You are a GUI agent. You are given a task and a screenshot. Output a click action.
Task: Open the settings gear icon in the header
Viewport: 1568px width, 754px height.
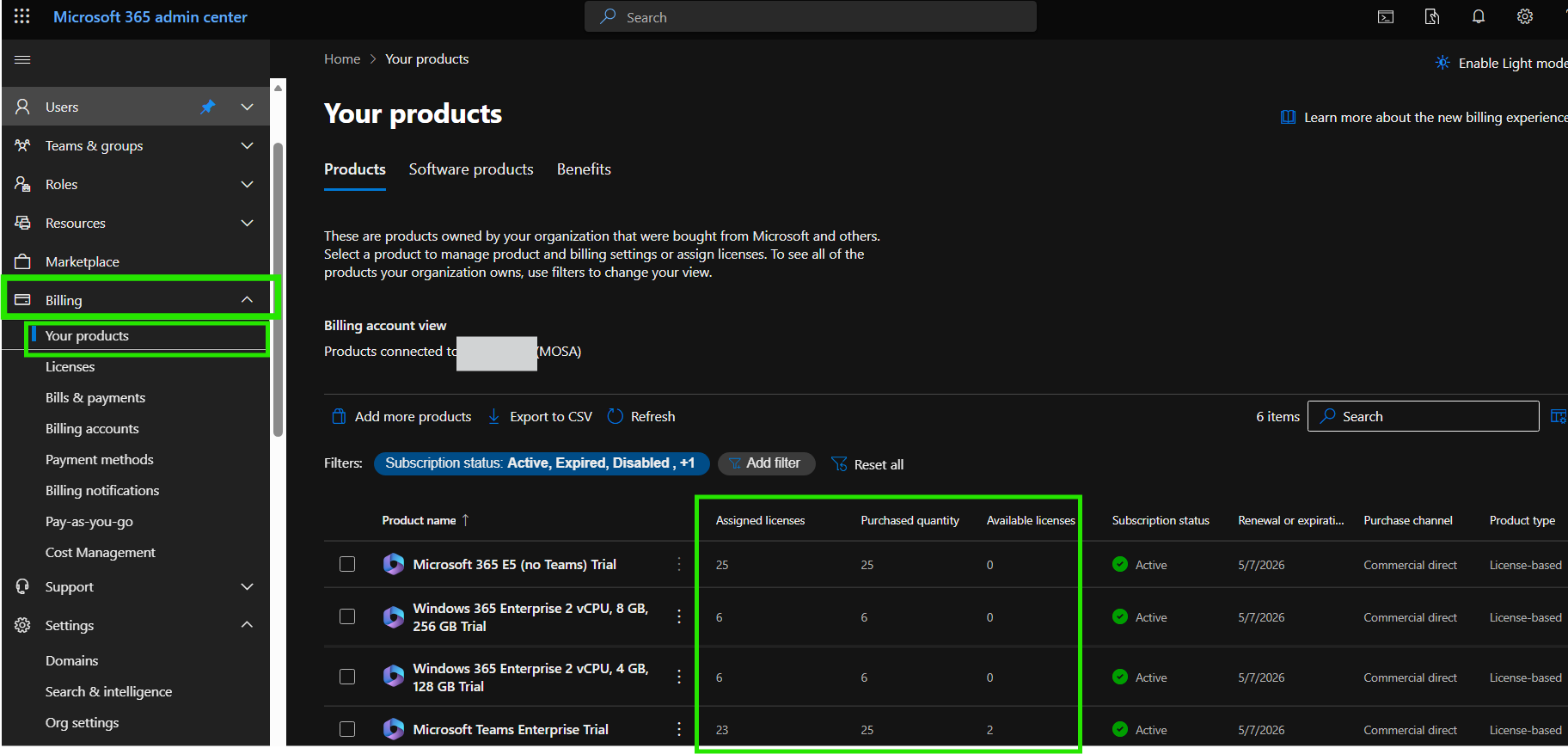1525,16
